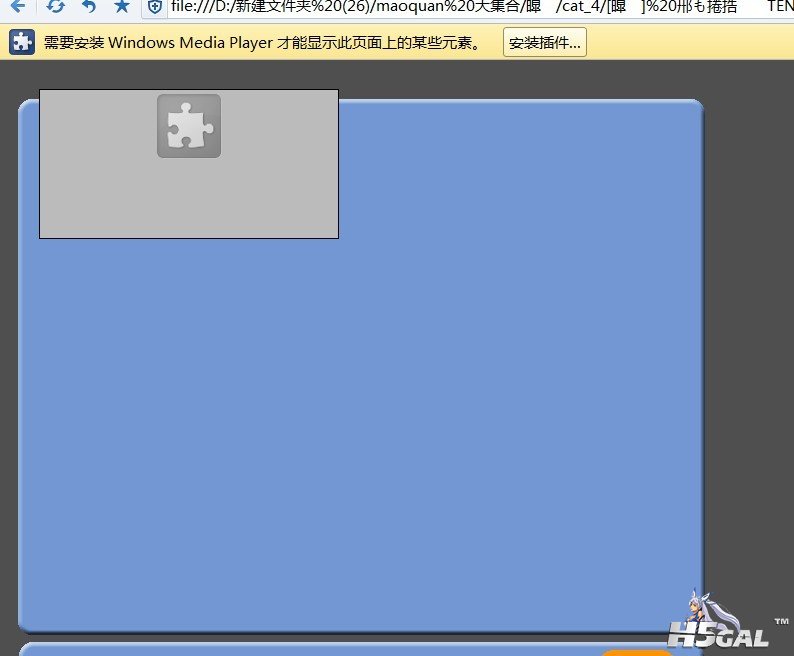Viewport: 794px width, 656px height.
Task: Click the second blue panel at the bottom
Action: [300, 649]
